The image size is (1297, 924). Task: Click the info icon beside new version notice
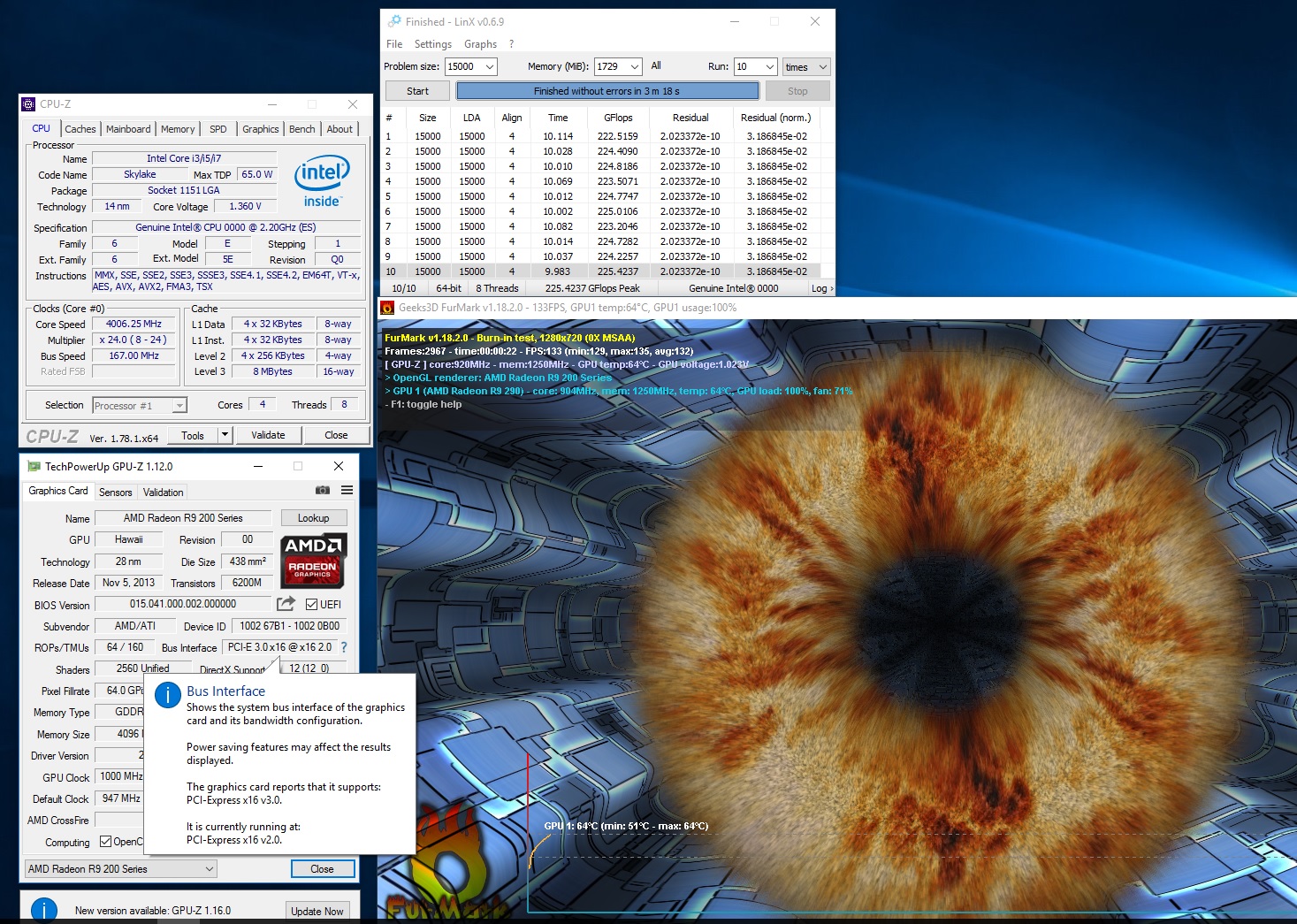pos(44,910)
